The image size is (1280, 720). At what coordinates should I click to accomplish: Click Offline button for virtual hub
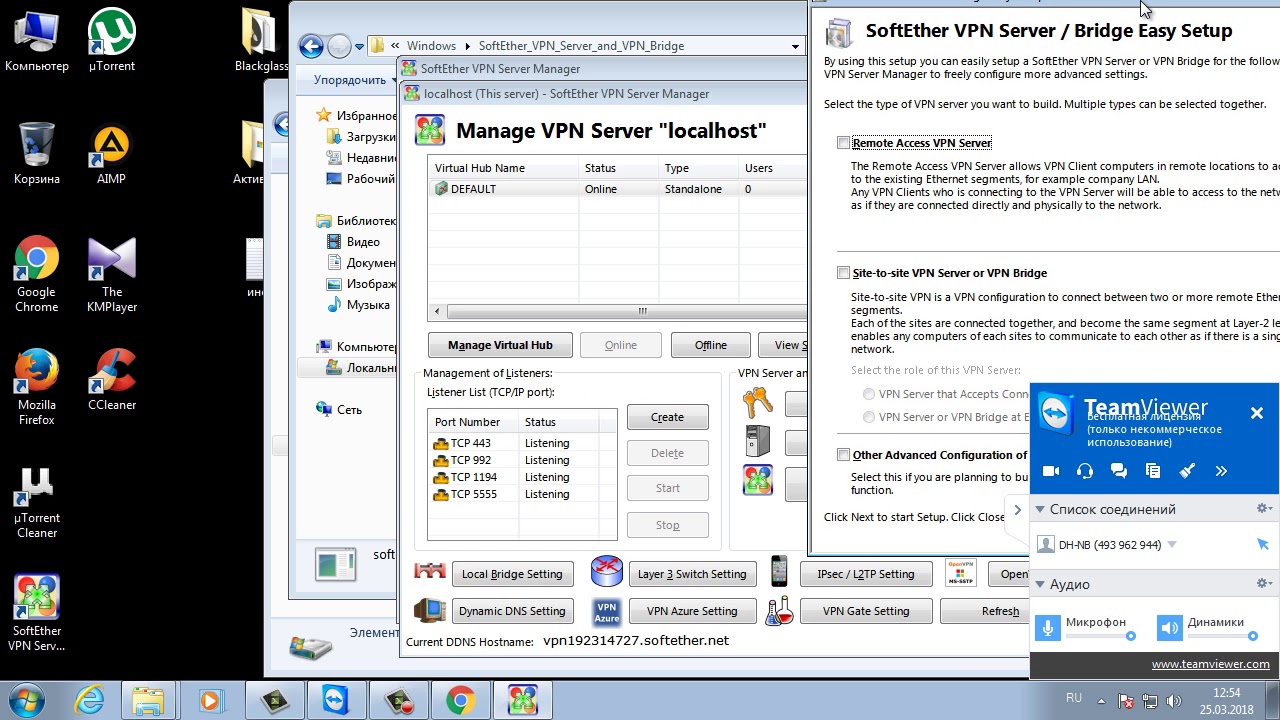[711, 345]
